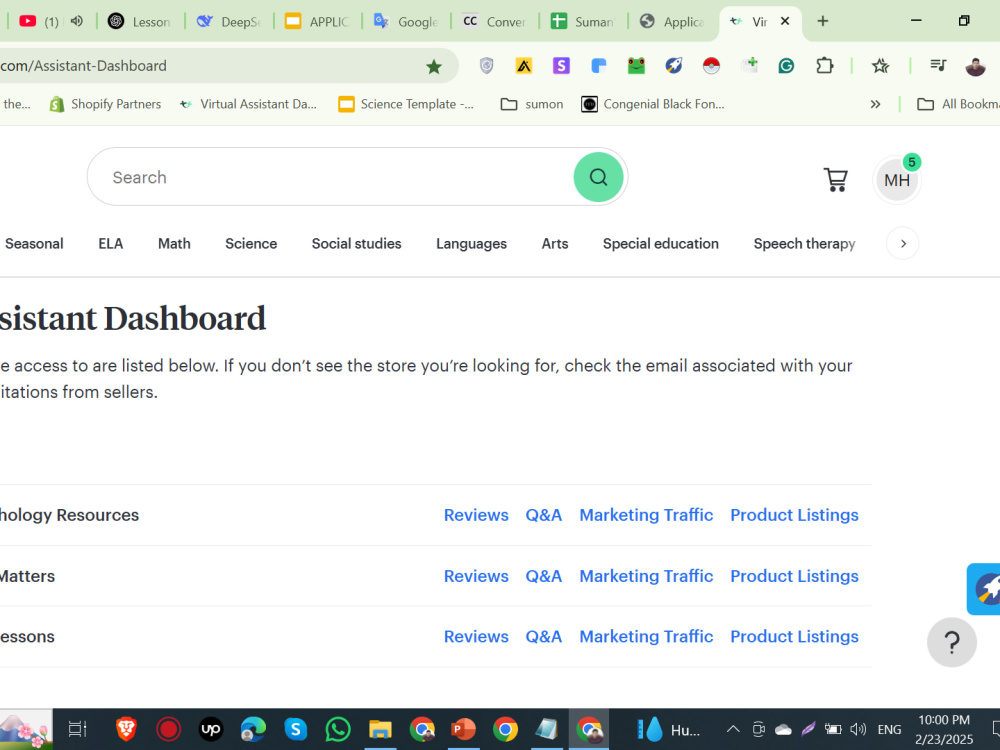The height and width of the screenshot is (750, 1000).
Task: Switch to the Google Translate tab
Action: click(x=406, y=22)
